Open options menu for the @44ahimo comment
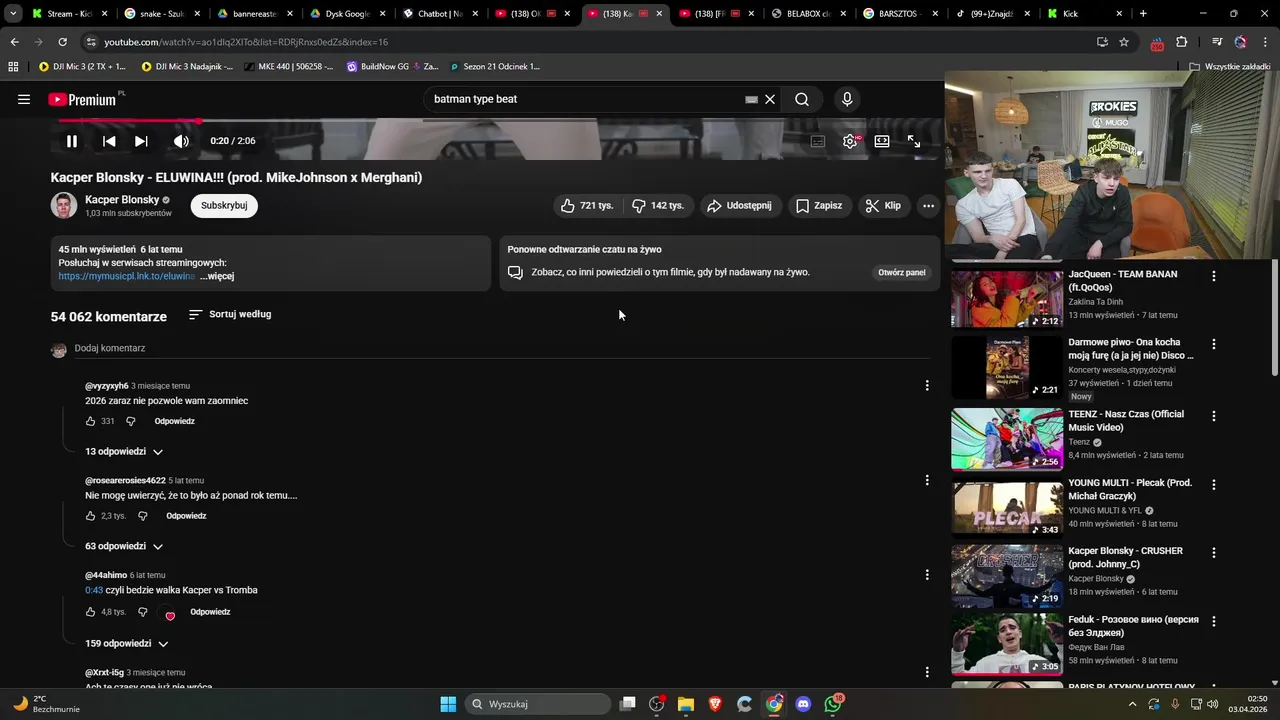The image size is (1280, 720). (x=927, y=575)
